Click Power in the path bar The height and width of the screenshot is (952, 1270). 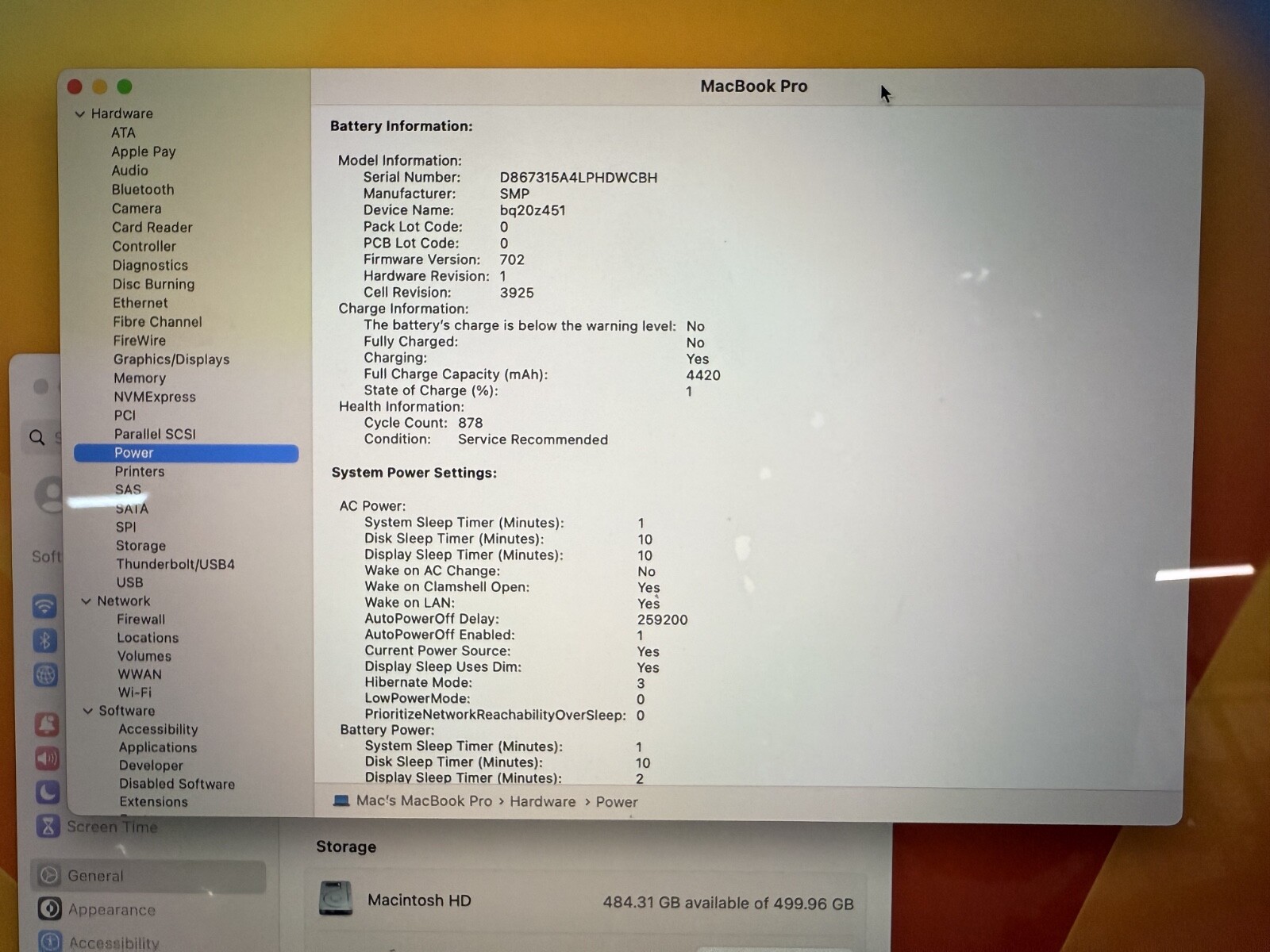(x=617, y=802)
